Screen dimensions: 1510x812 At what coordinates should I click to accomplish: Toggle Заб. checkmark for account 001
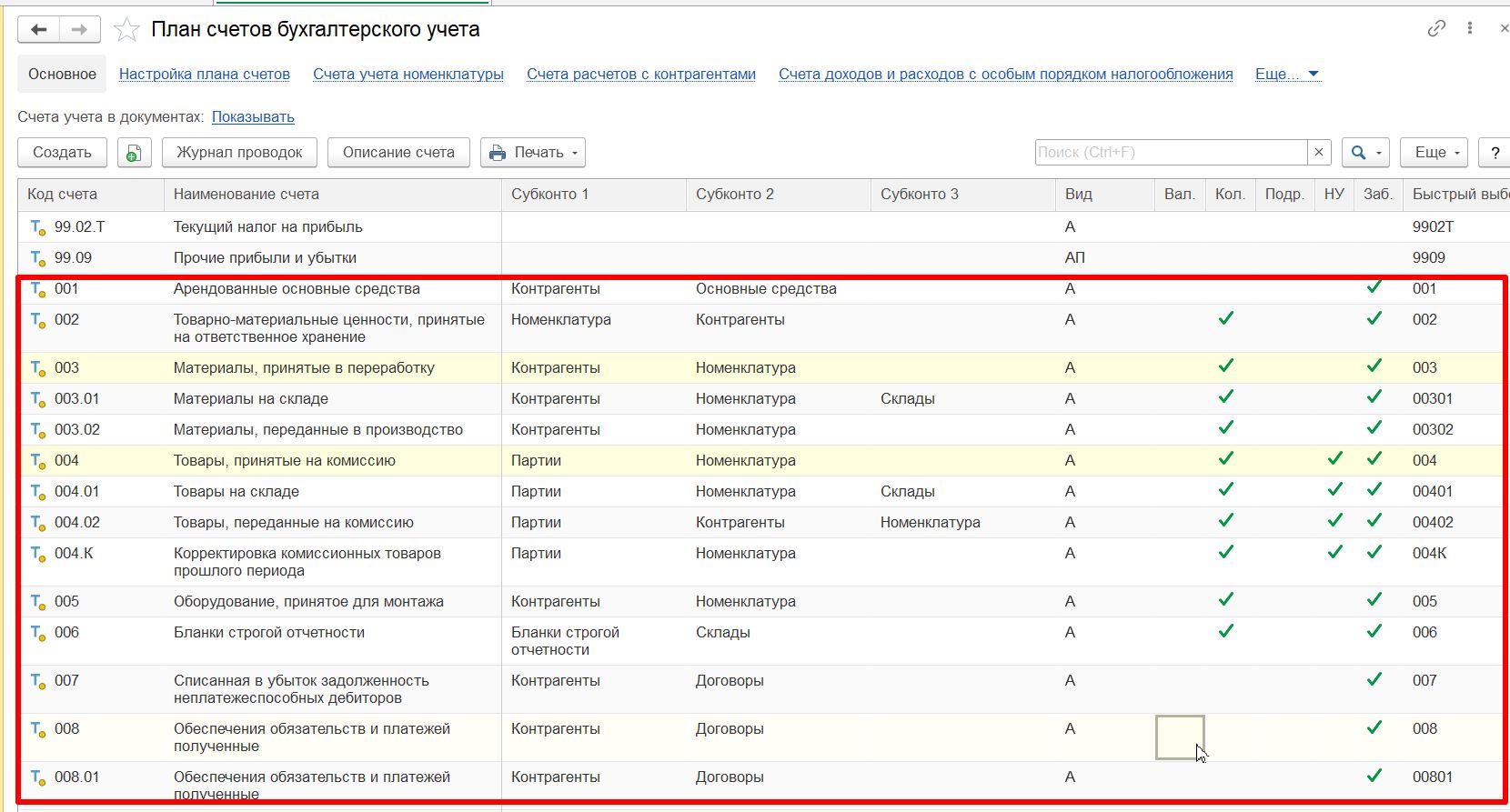pos(1374,287)
